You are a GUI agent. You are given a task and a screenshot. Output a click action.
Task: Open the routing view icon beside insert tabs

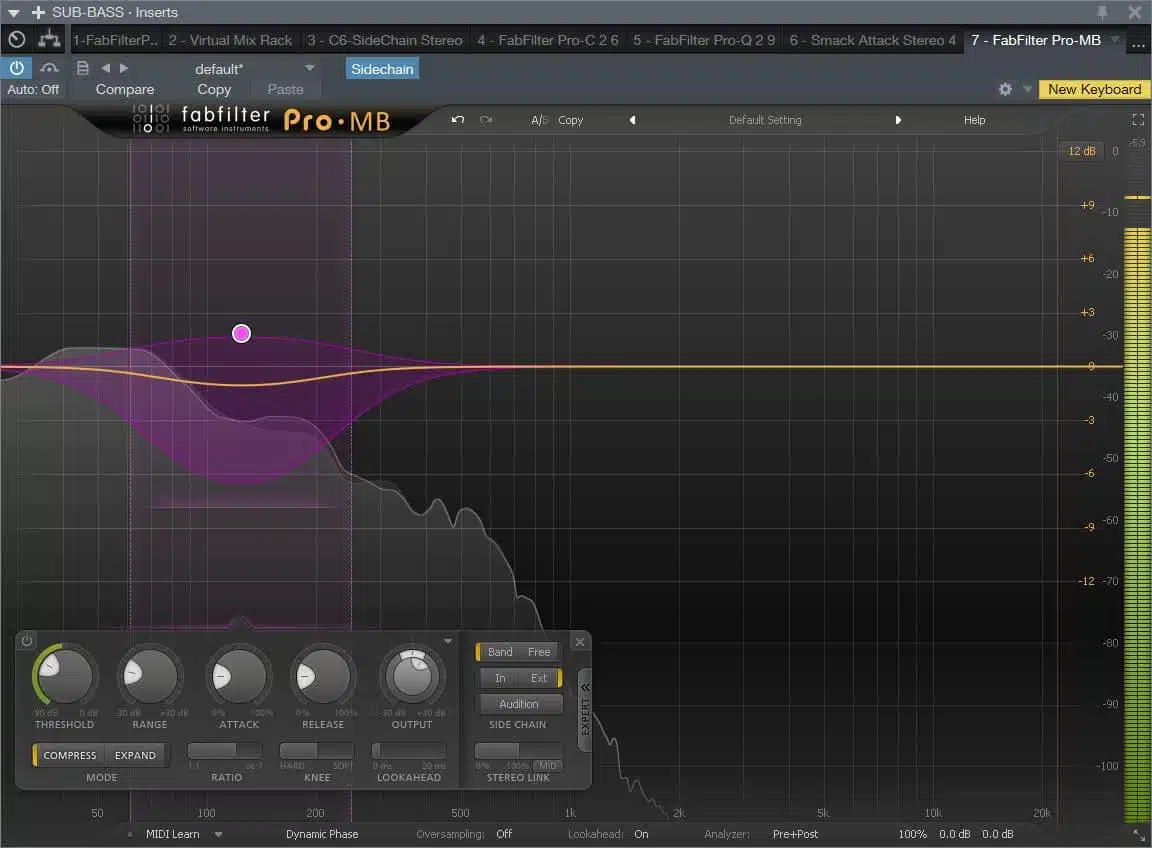[49, 40]
